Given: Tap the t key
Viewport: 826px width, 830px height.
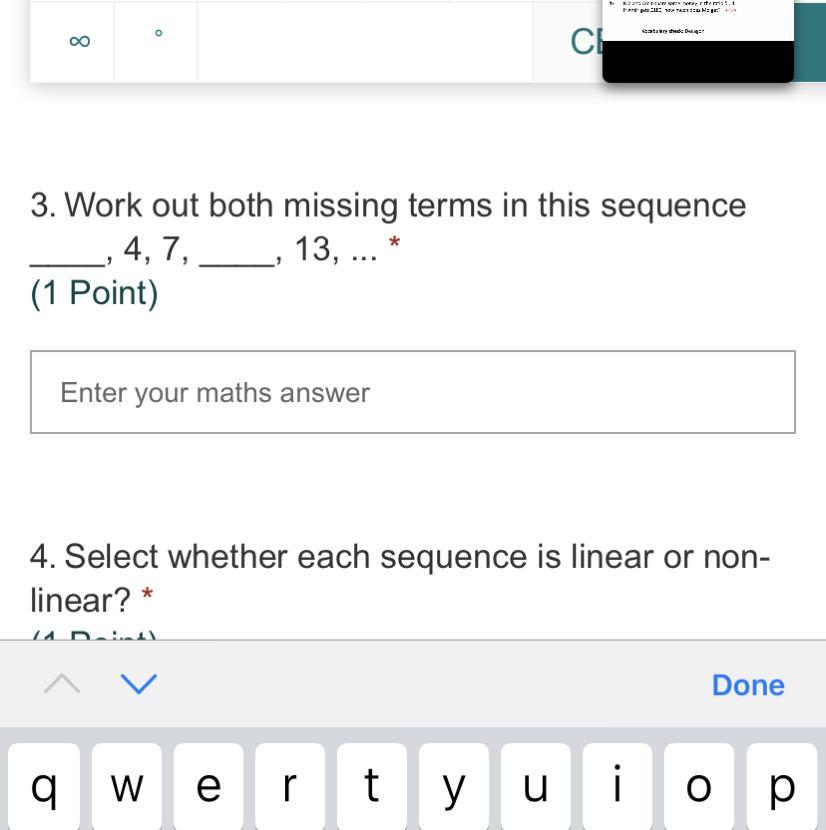Looking at the screenshot, I should (372, 787).
